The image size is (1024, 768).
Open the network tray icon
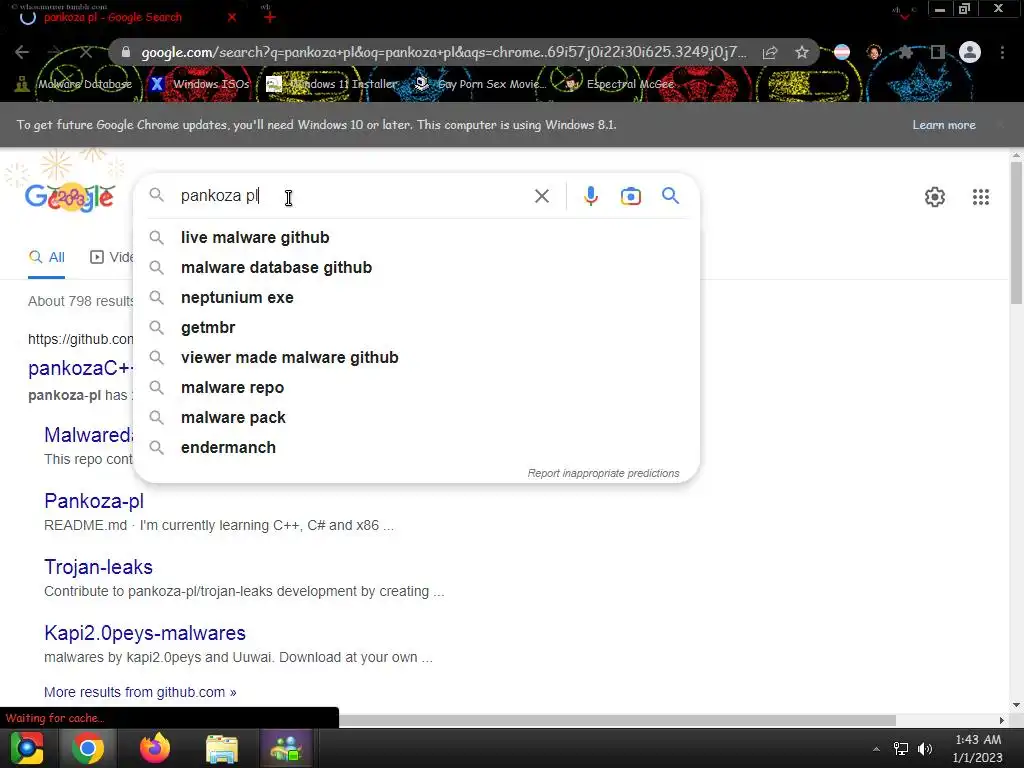[x=901, y=749]
